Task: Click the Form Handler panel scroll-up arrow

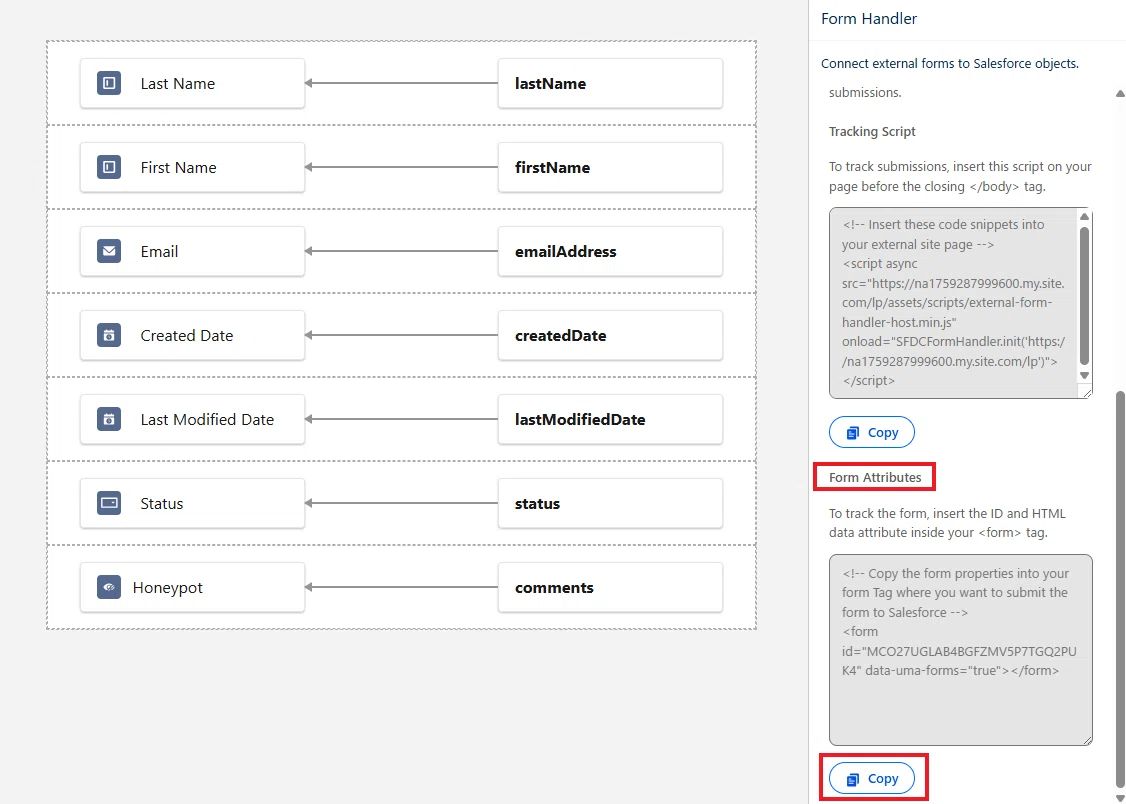Action: coord(1120,93)
